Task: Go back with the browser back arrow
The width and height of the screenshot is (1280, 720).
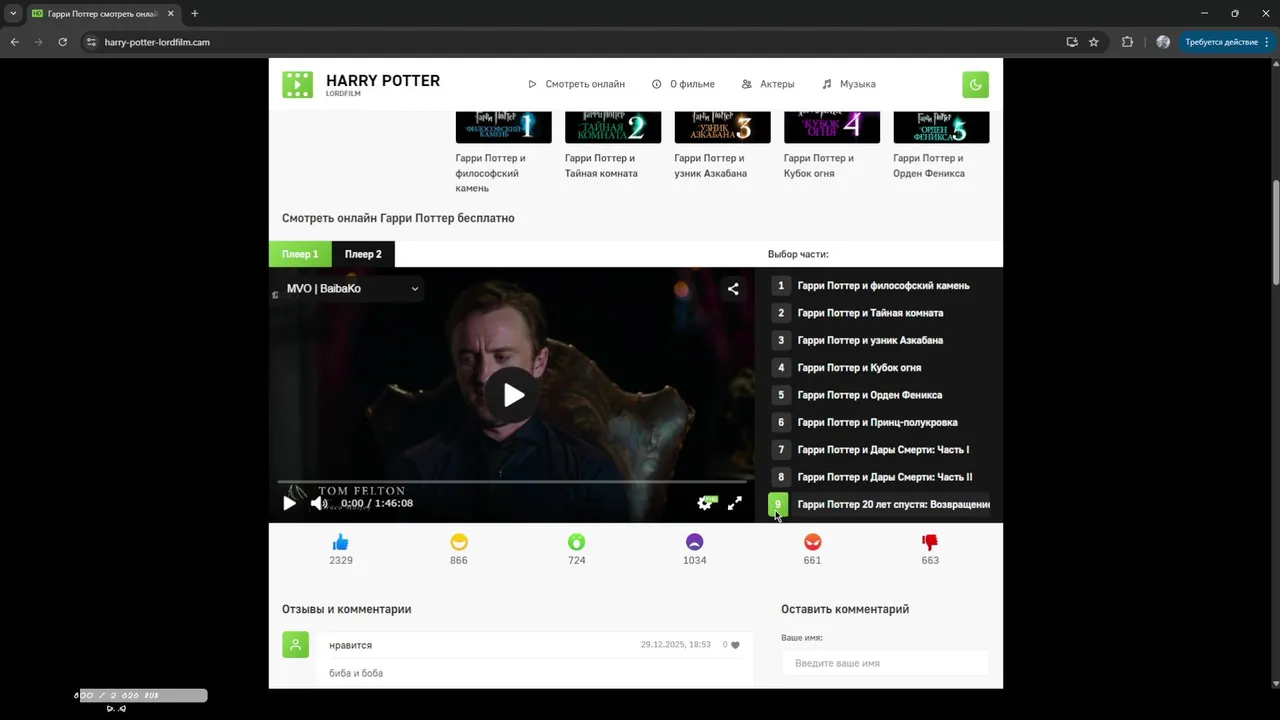Action: 14,42
